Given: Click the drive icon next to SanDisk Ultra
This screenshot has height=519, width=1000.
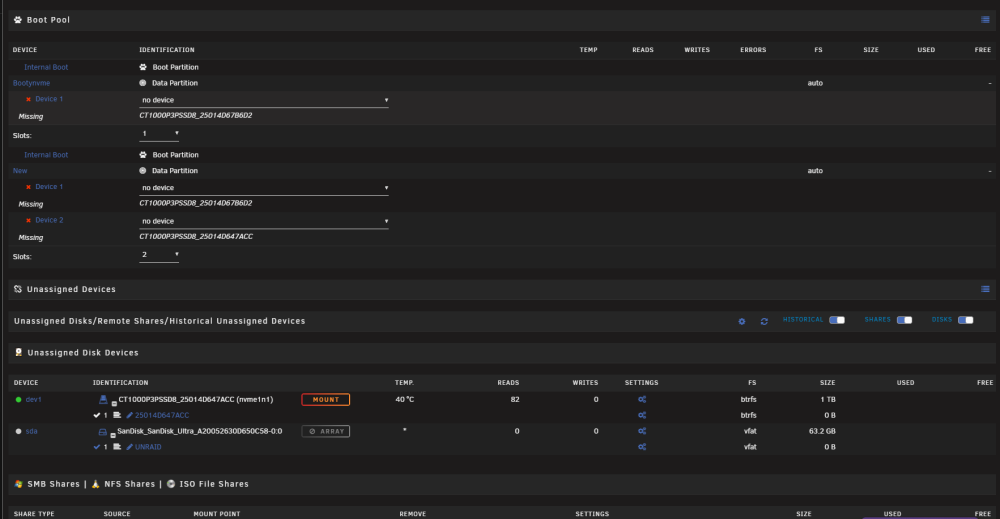Looking at the screenshot, I should pos(103,432).
